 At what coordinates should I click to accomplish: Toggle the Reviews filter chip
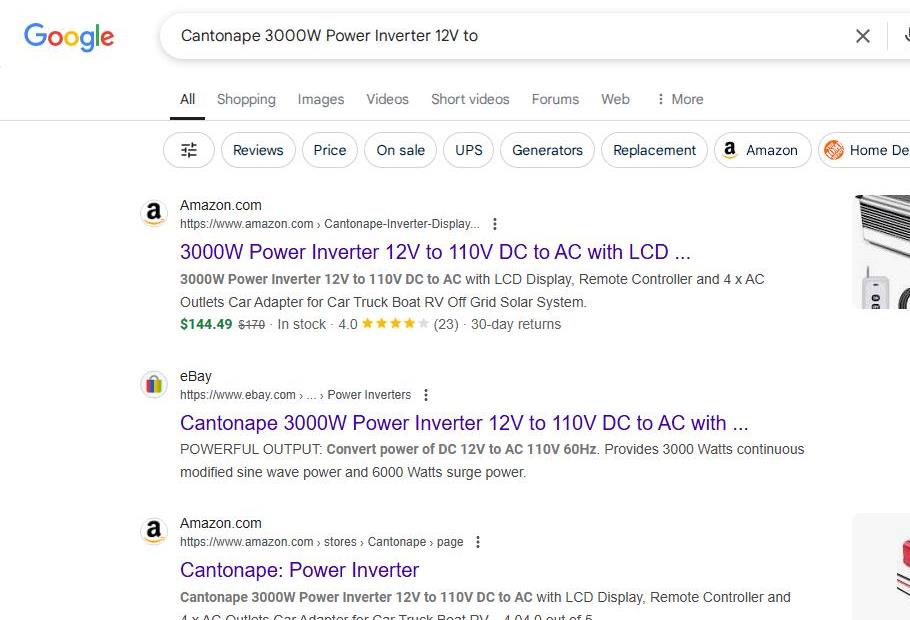[x=258, y=150]
